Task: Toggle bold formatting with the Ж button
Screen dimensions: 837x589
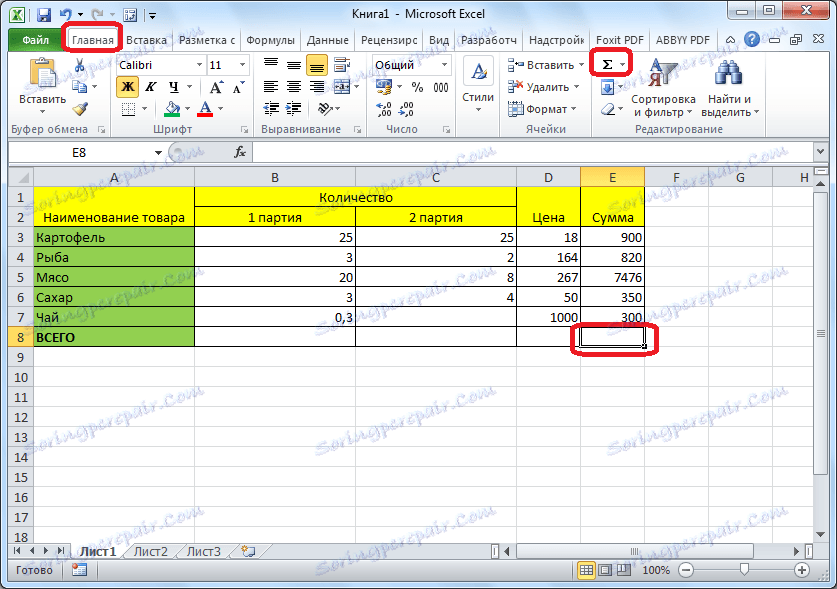Action: [127, 87]
